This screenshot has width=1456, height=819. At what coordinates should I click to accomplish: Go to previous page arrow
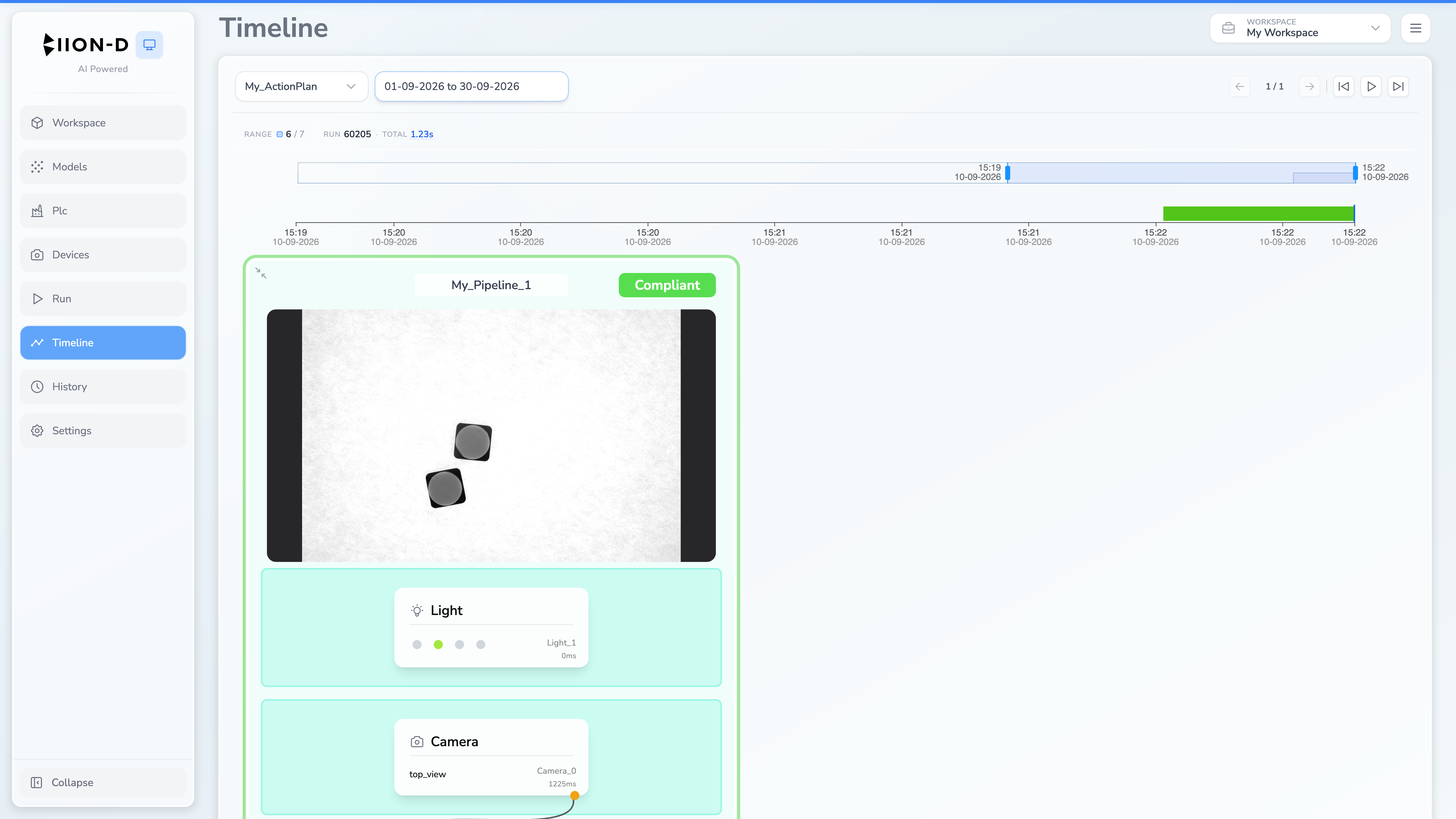1240,86
